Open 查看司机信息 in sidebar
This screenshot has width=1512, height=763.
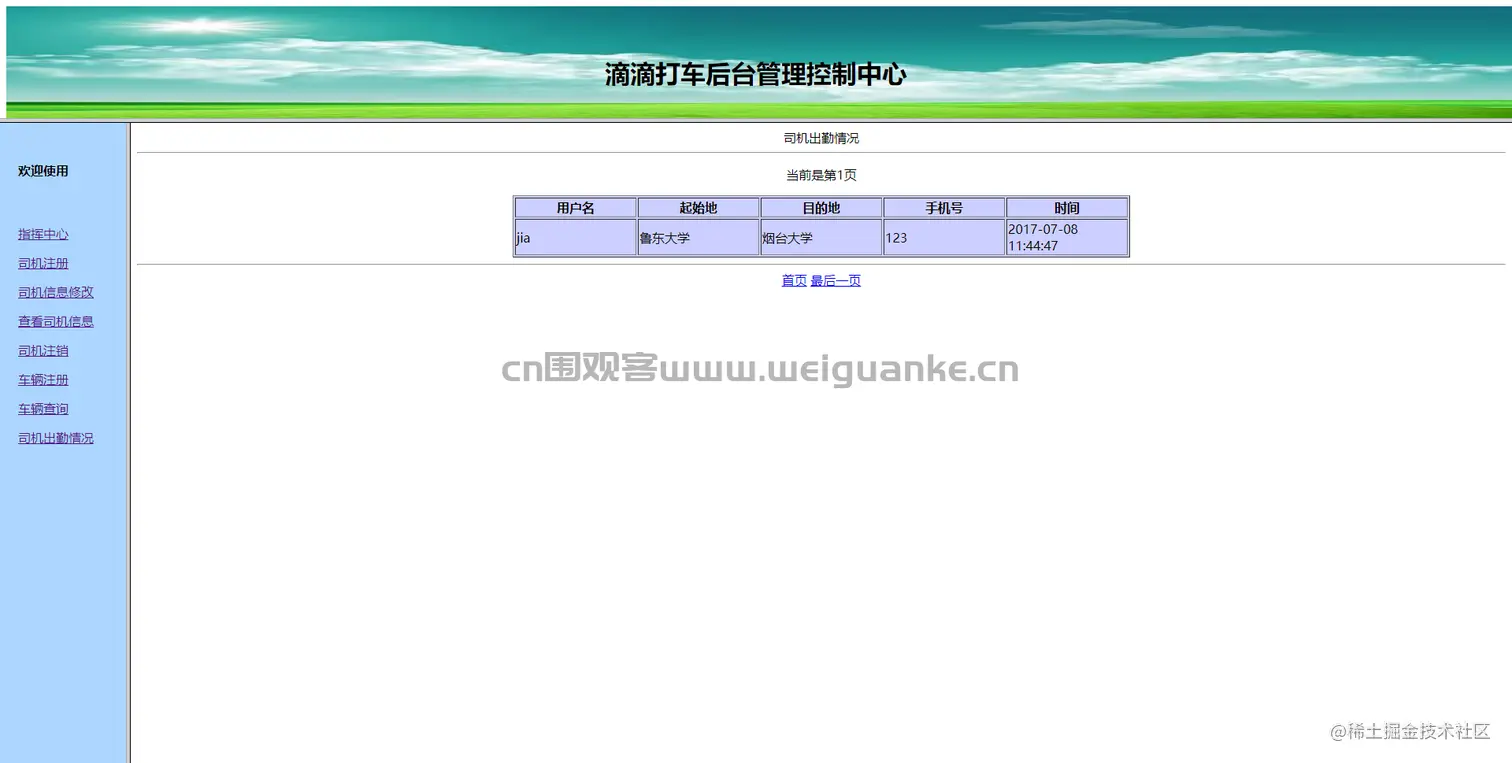point(56,321)
